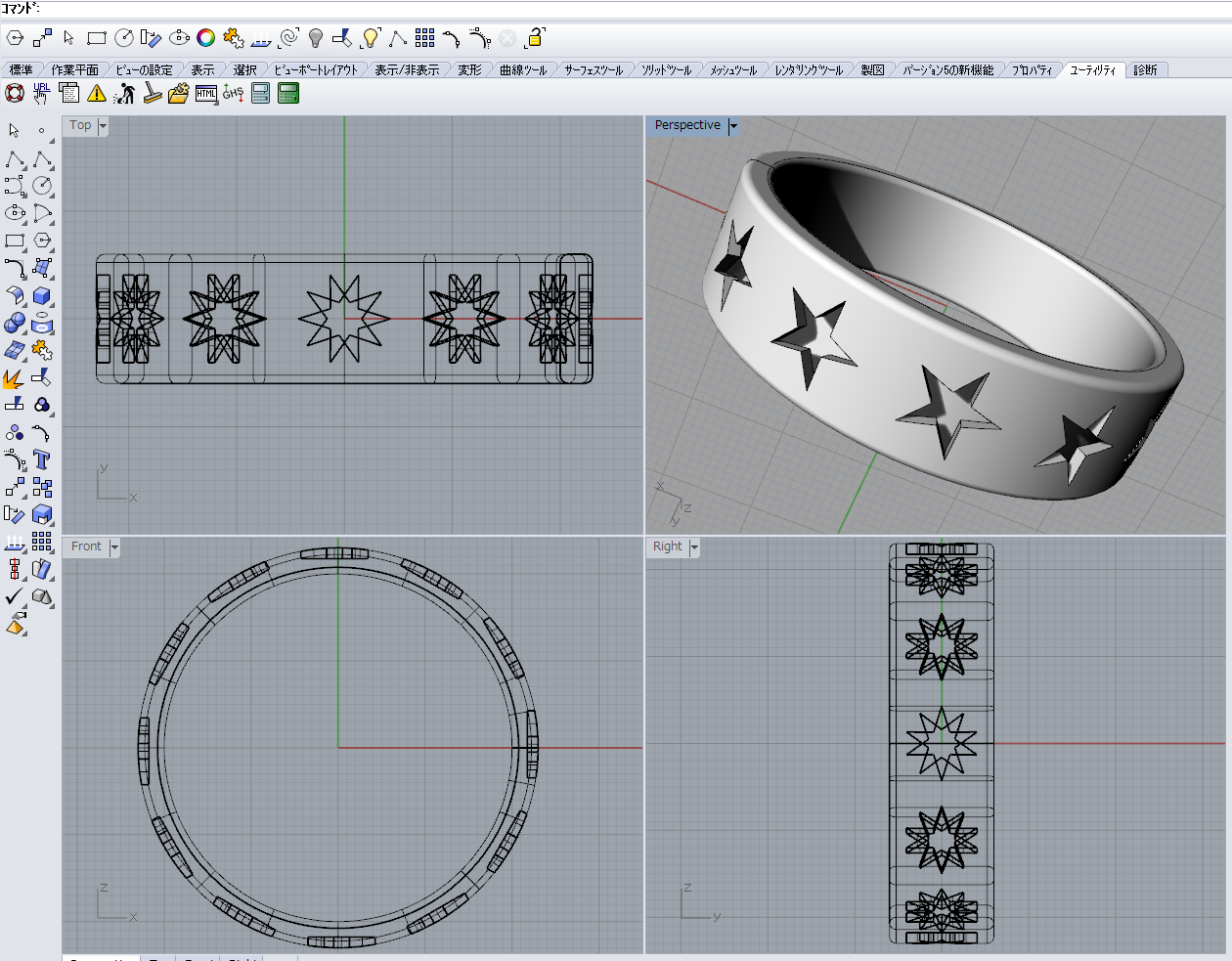The width and height of the screenshot is (1232, 961).
Task: Click the GHS icon
Action: click(234, 93)
